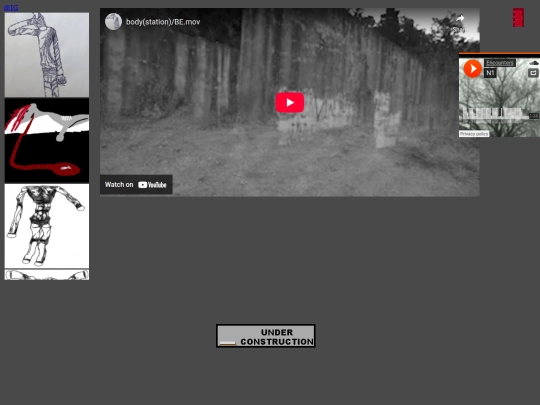Viewport: 540px width, 405px height.
Task: Open the blue ink sketch thumbnail
Action: pos(47,55)
